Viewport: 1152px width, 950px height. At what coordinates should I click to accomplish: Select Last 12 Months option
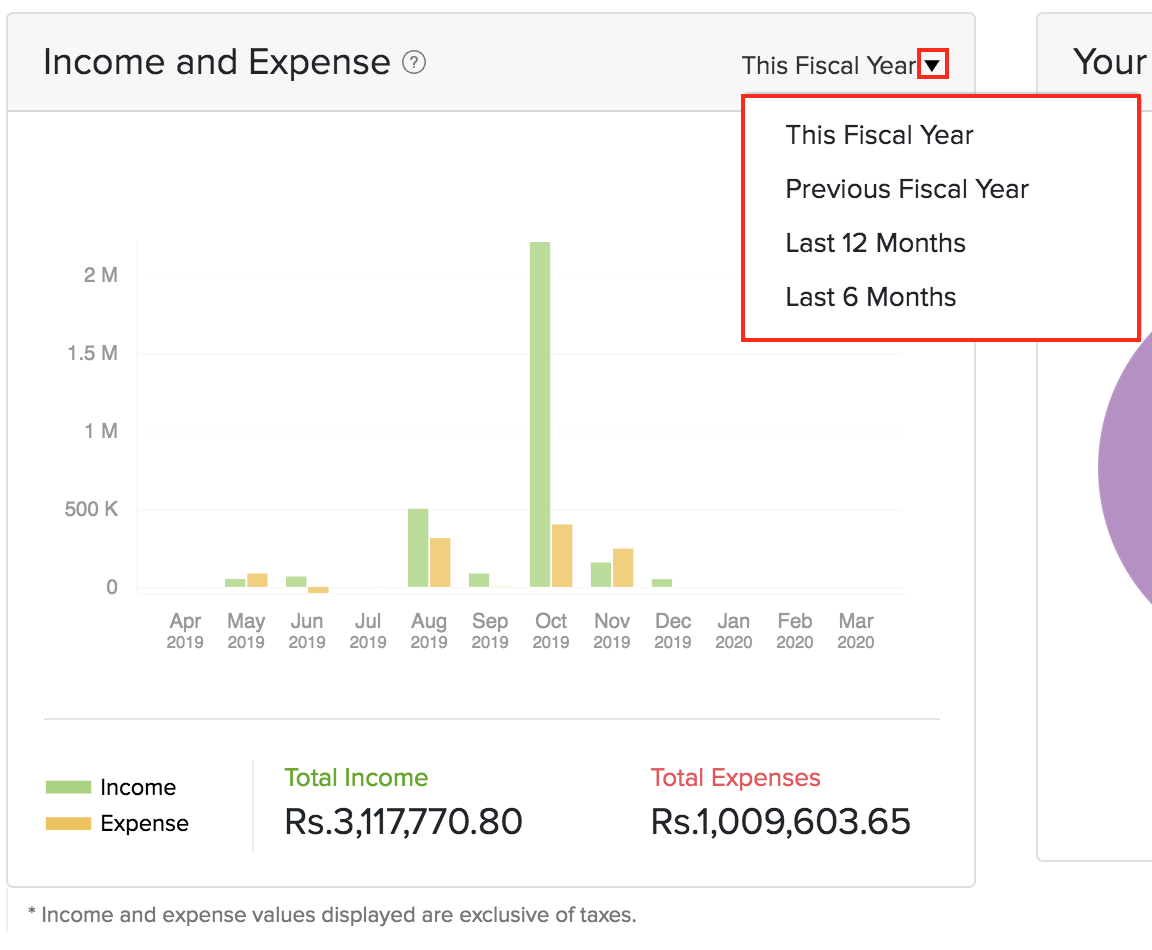pyautogui.click(x=875, y=243)
